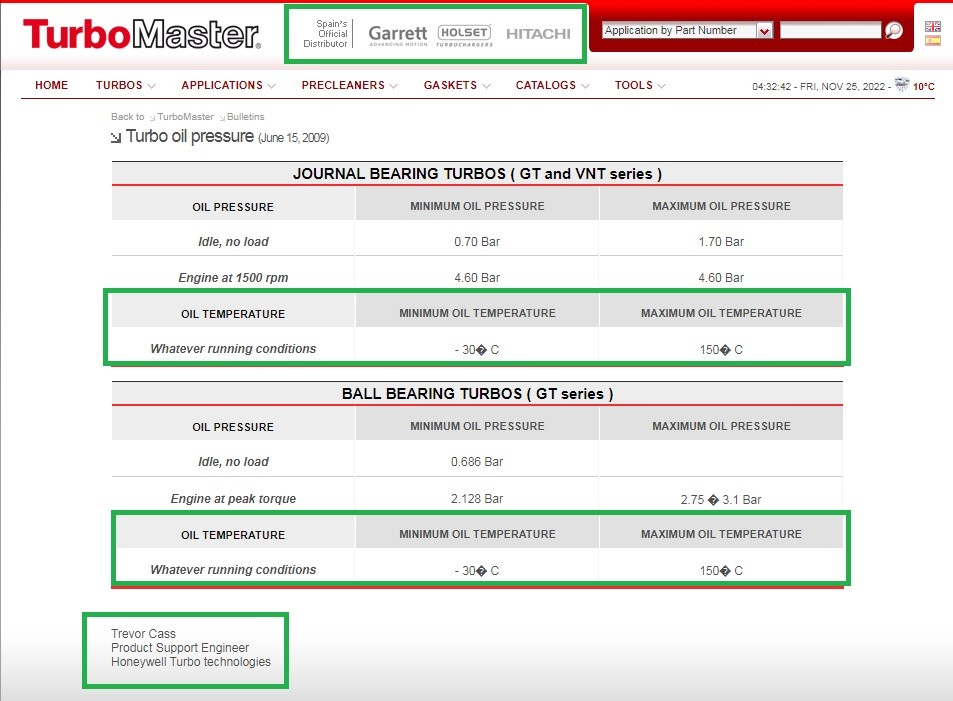Expand the TURBOS menu
The height and width of the screenshot is (701, 953).
coord(125,85)
